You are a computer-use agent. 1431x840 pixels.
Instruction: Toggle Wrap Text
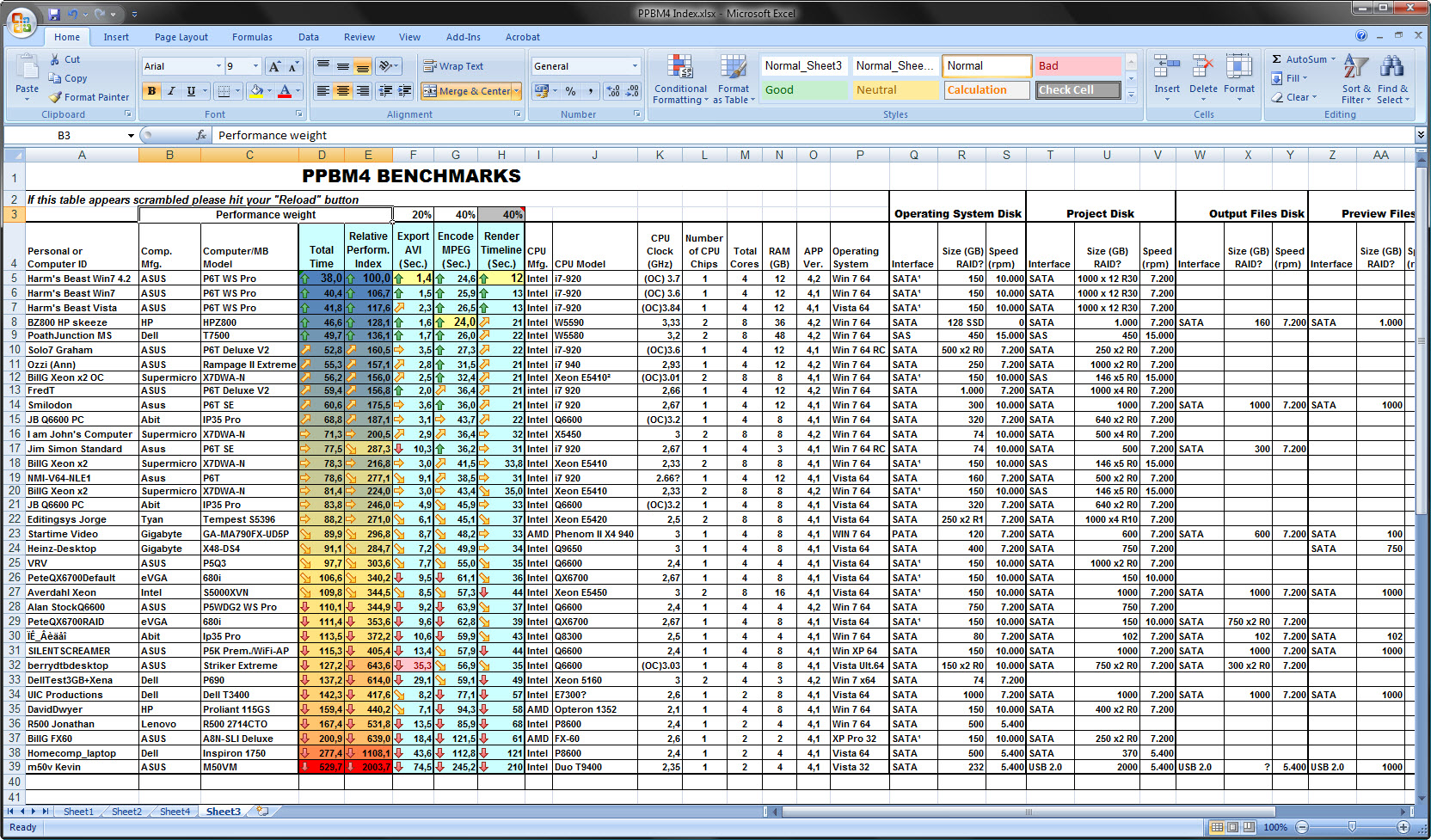point(453,66)
